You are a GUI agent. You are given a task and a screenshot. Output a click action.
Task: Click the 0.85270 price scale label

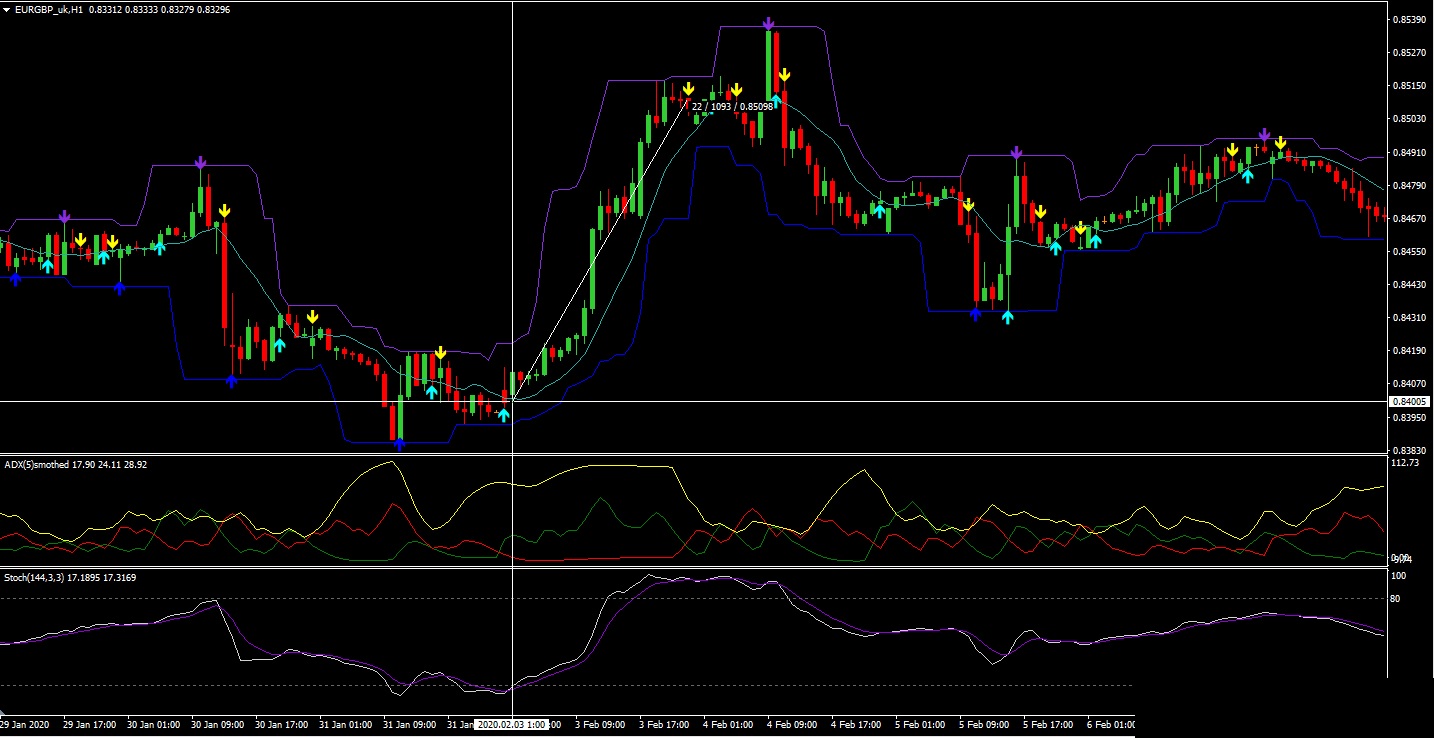[1410, 52]
